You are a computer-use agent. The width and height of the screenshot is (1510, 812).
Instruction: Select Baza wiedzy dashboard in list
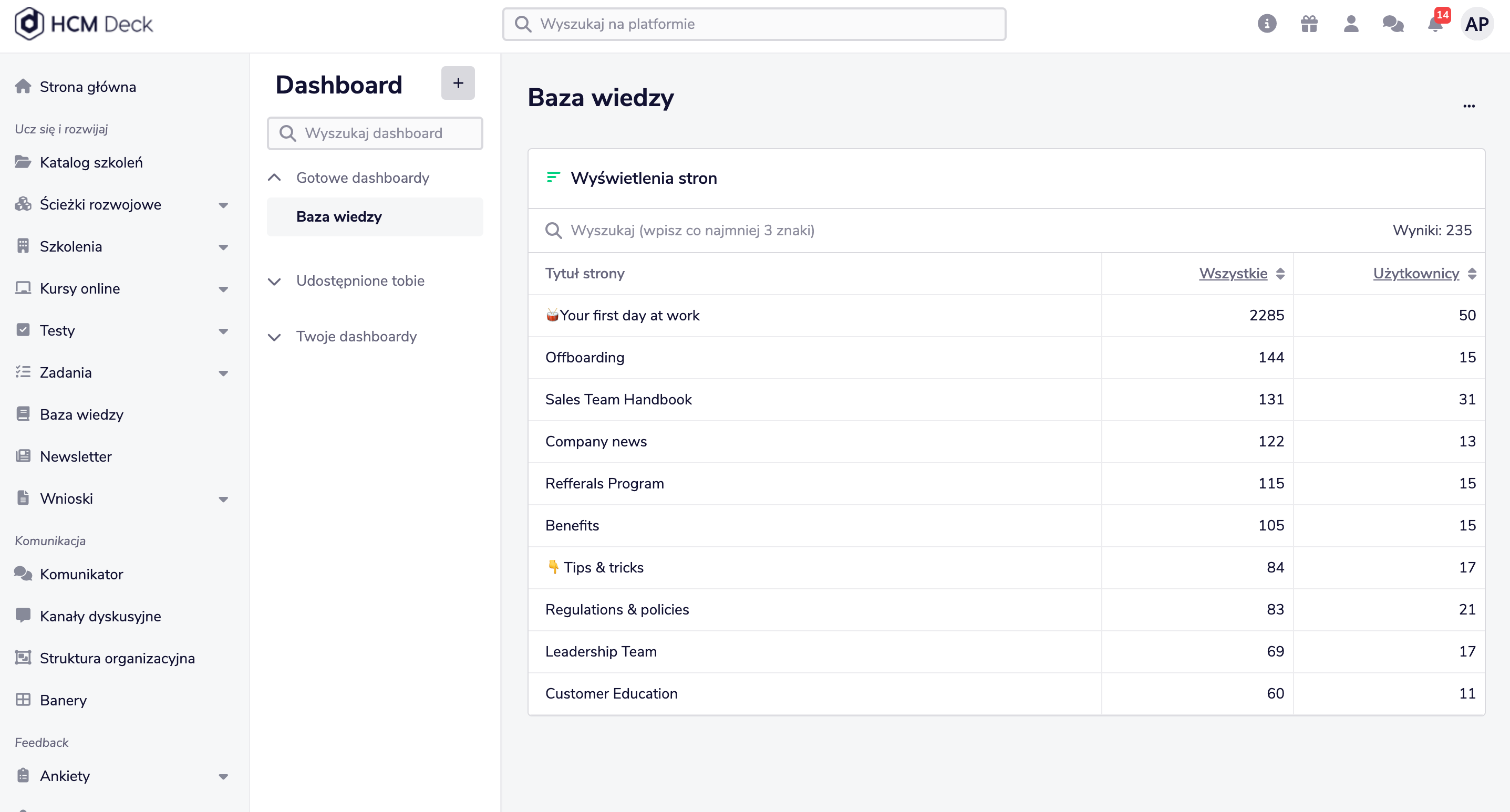pyautogui.click(x=339, y=217)
